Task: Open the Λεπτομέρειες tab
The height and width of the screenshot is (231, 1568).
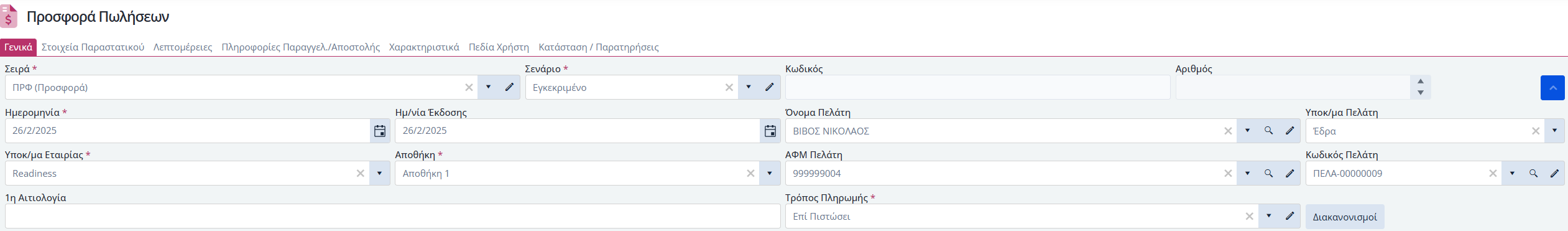Action: (183, 47)
